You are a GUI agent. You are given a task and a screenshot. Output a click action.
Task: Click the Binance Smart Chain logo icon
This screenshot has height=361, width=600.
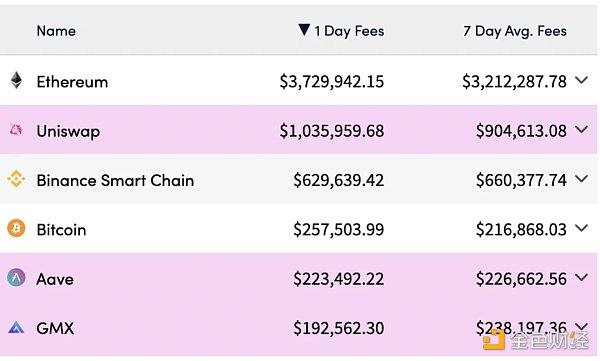pyautogui.click(x=16, y=179)
